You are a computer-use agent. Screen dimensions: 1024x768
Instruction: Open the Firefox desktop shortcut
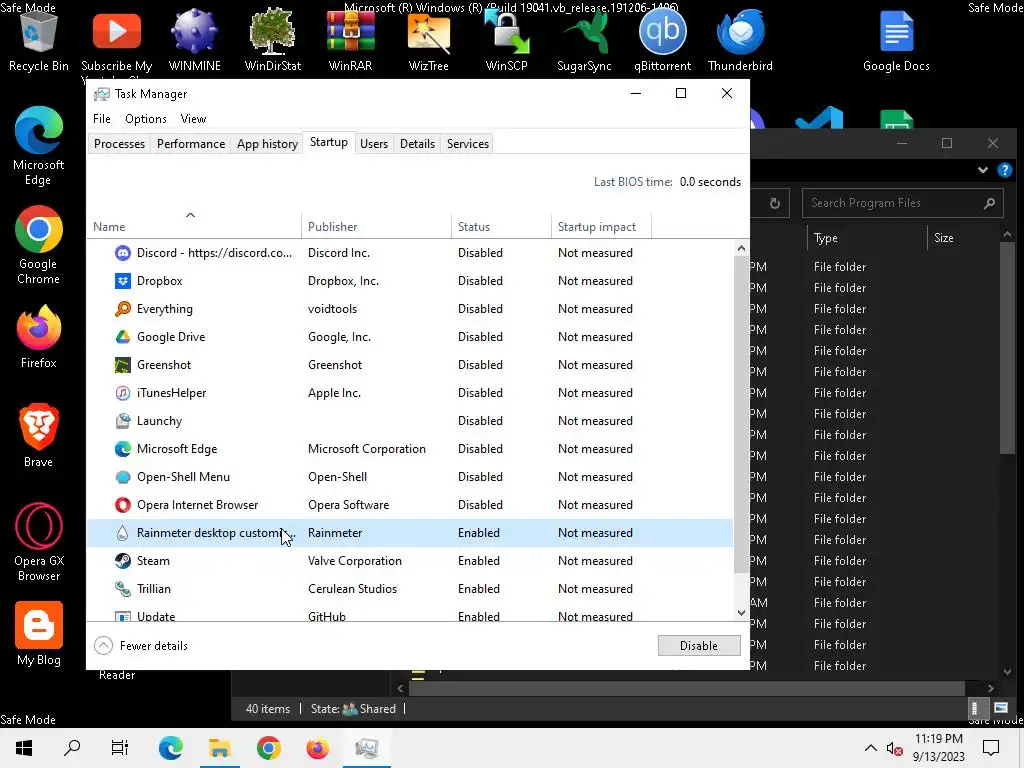[x=39, y=337]
